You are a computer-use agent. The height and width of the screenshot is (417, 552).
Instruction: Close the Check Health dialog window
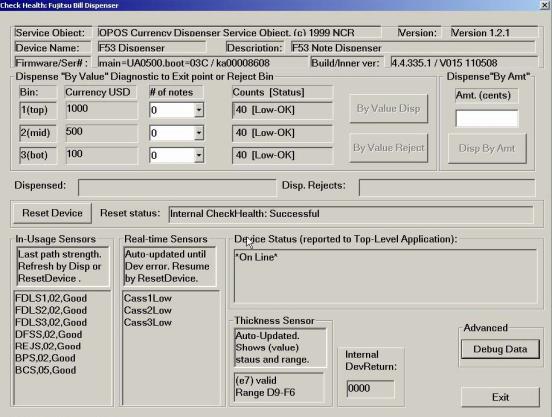click(x=544, y=5)
